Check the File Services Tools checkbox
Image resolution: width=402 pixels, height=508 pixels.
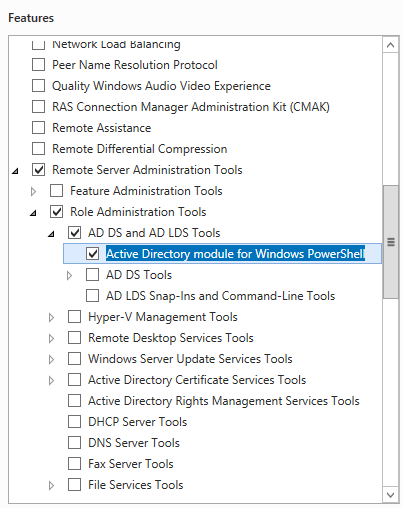74,485
